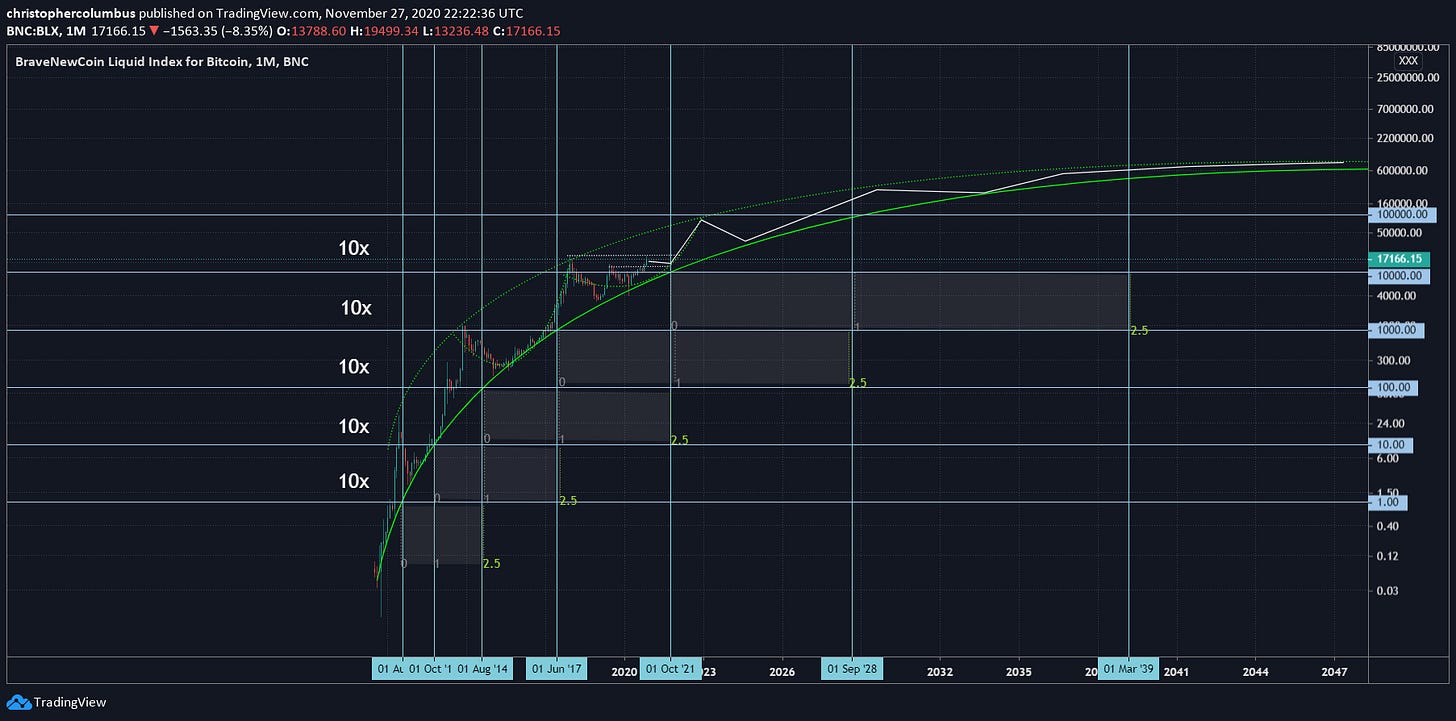Click the 2035 time axis label
This screenshot has width=1456, height=721.
pos(1019,671)
